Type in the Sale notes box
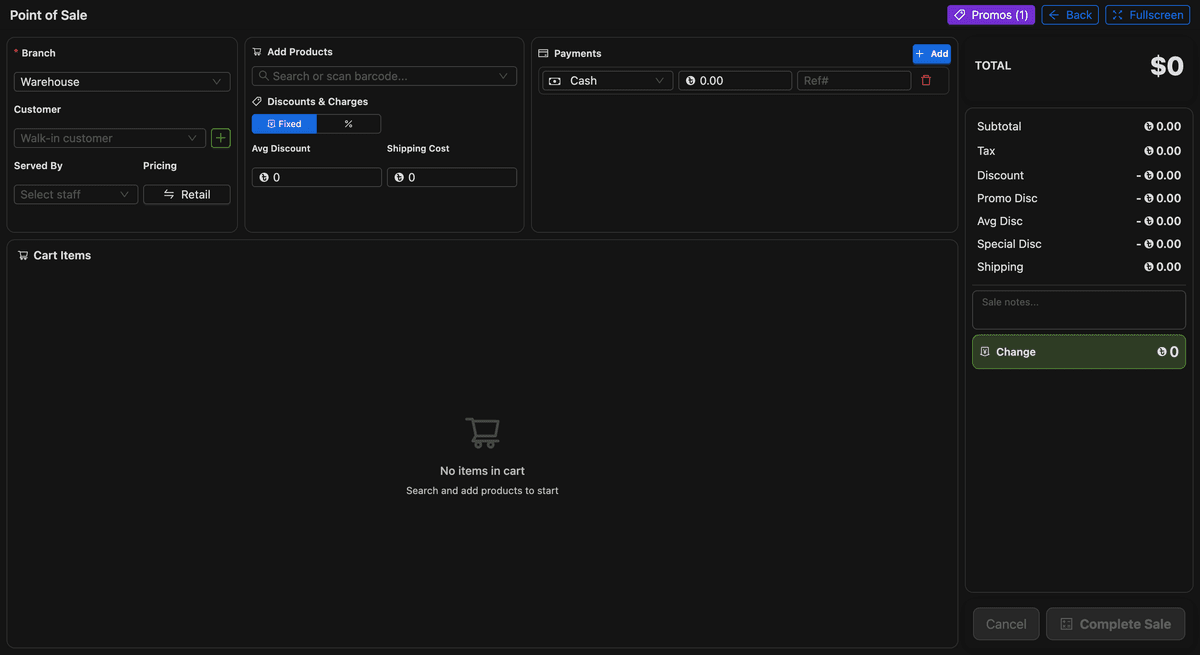 click(x=1079, y=310)
